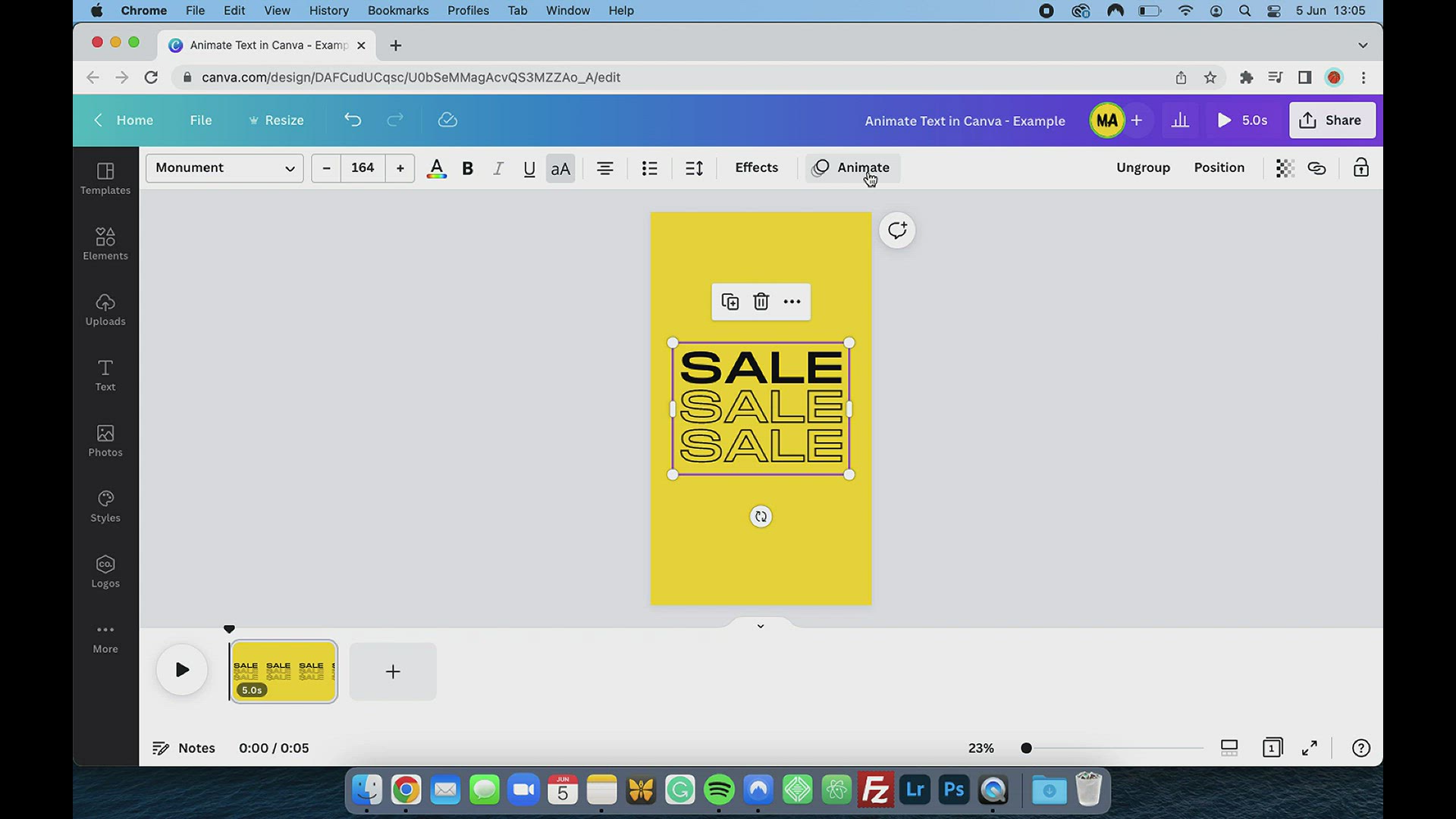Image resolution: width=1456 pixels, height=819 pixels.
Task: Click Ungroup in the toolbar
Action: point(1143,168)
